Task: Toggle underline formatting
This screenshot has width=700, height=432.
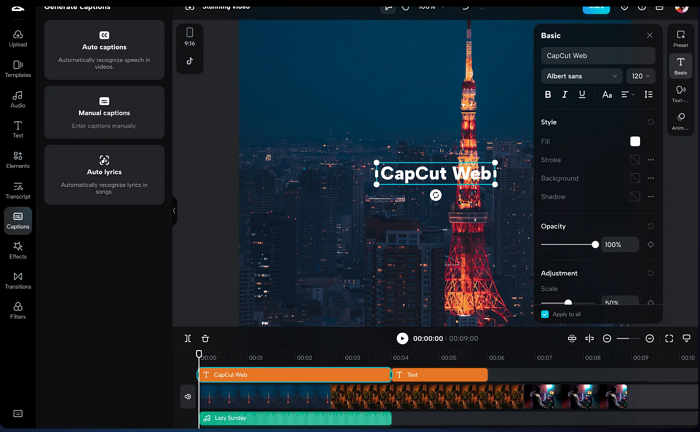Action: (582, 95)
